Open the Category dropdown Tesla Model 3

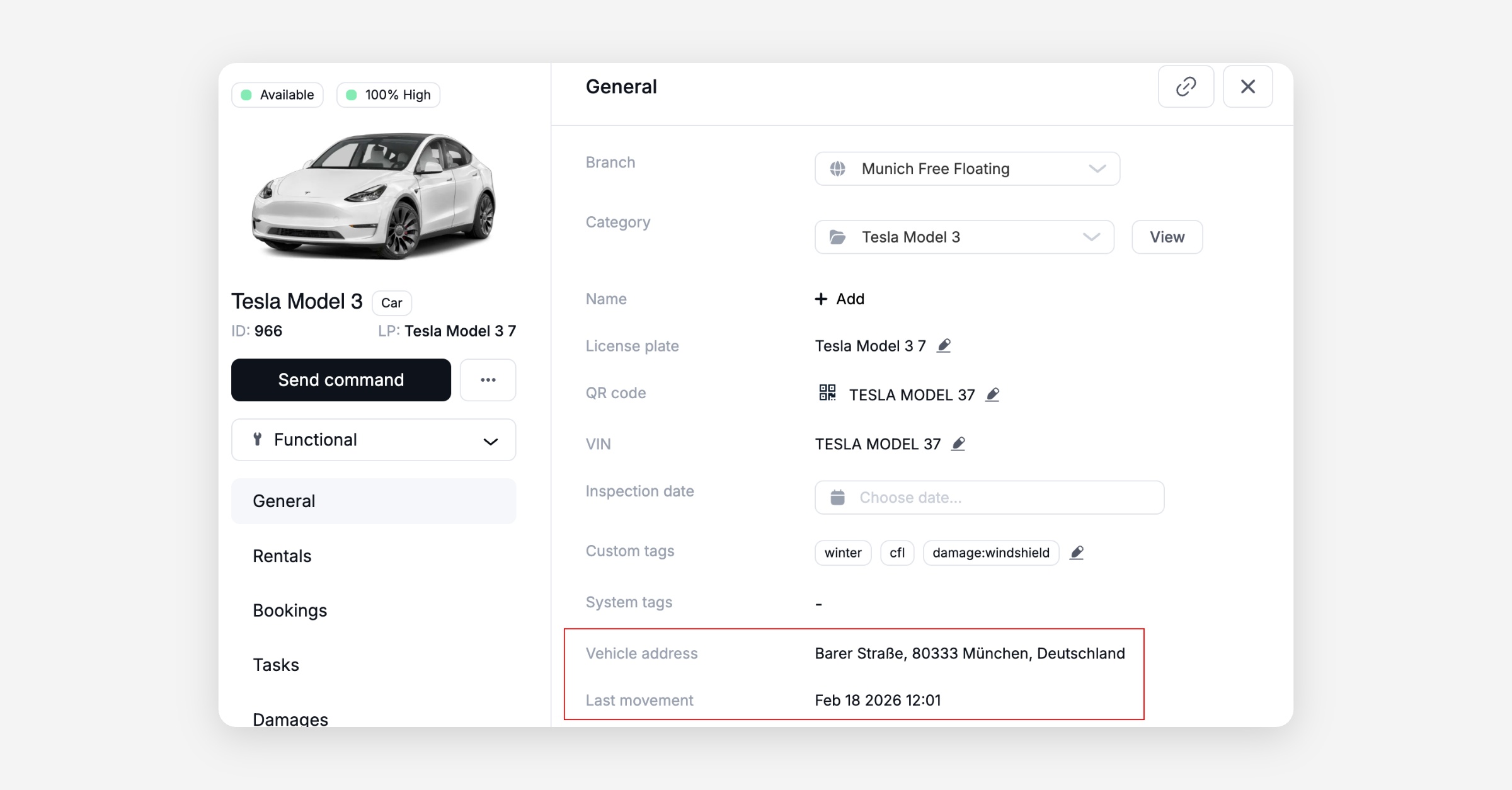point(964,238)
